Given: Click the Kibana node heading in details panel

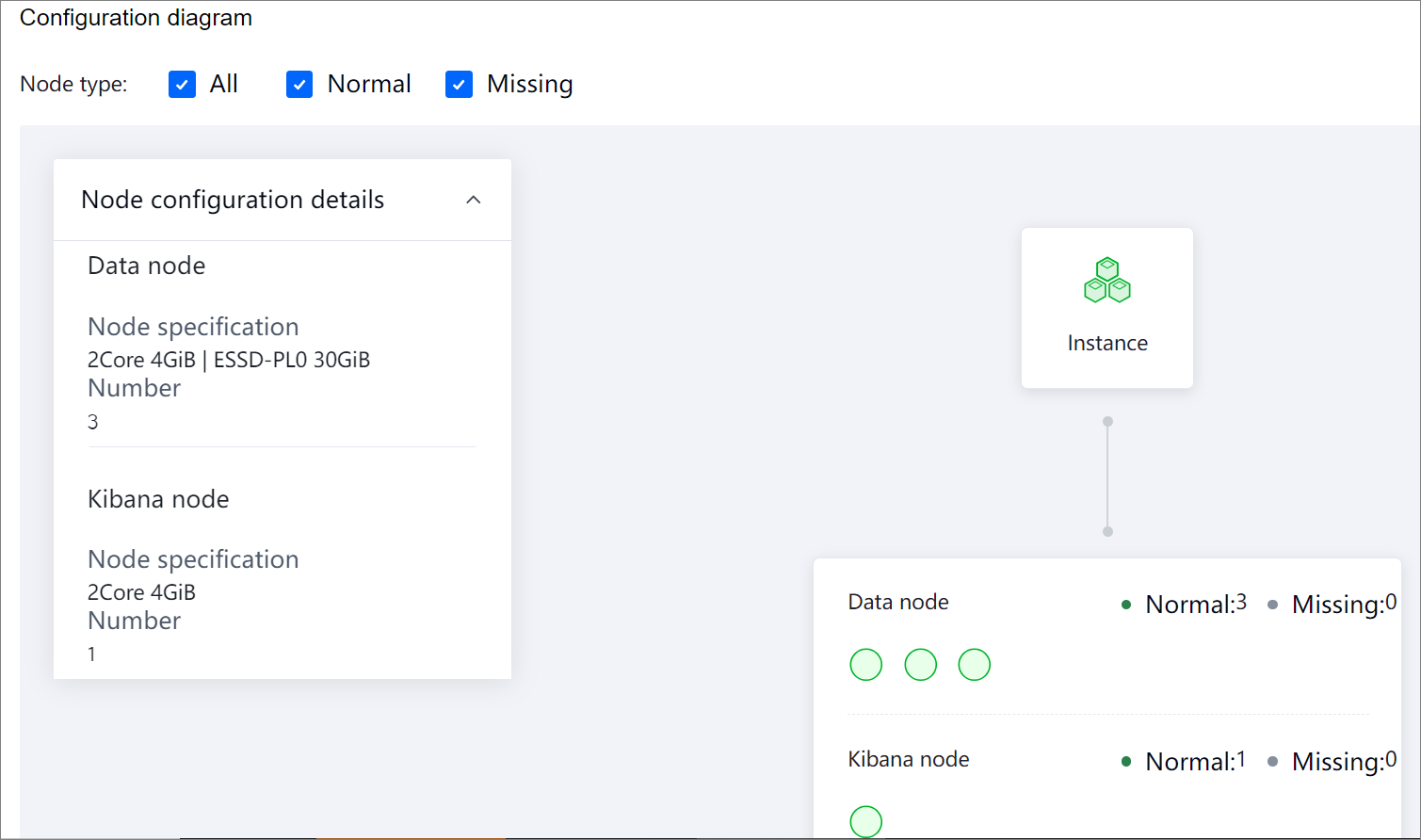Looking at the screenshot, I should pos(158,499).
